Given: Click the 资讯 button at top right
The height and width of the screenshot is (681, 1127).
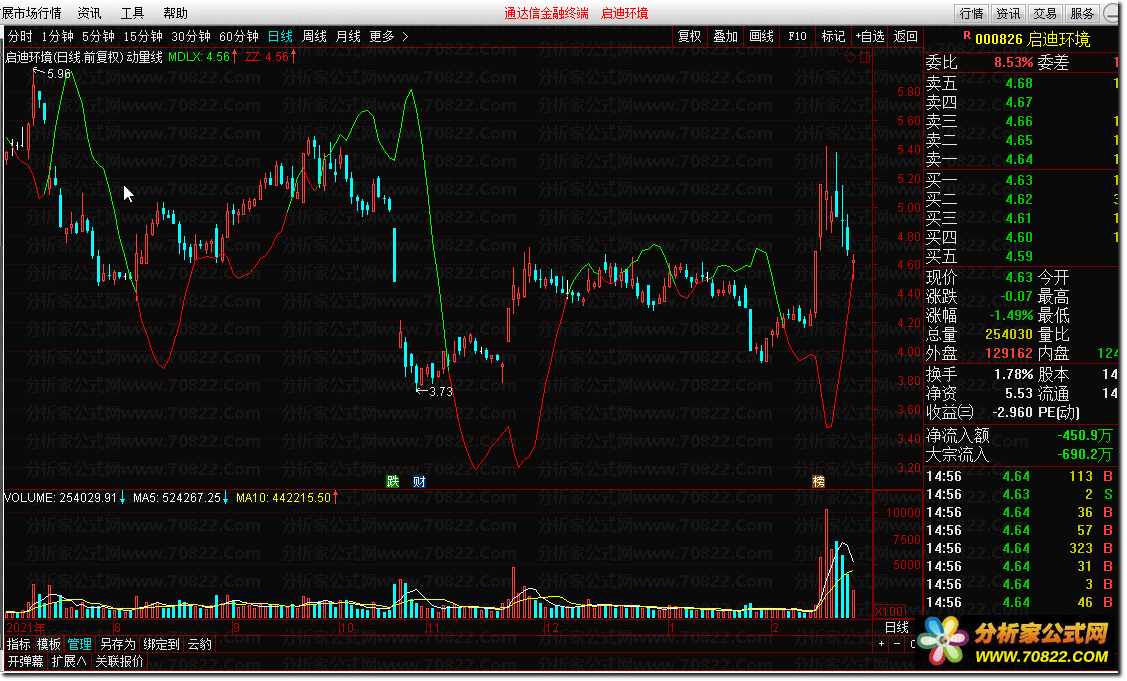Looking at the screenshot, I should click(1008, 13).
